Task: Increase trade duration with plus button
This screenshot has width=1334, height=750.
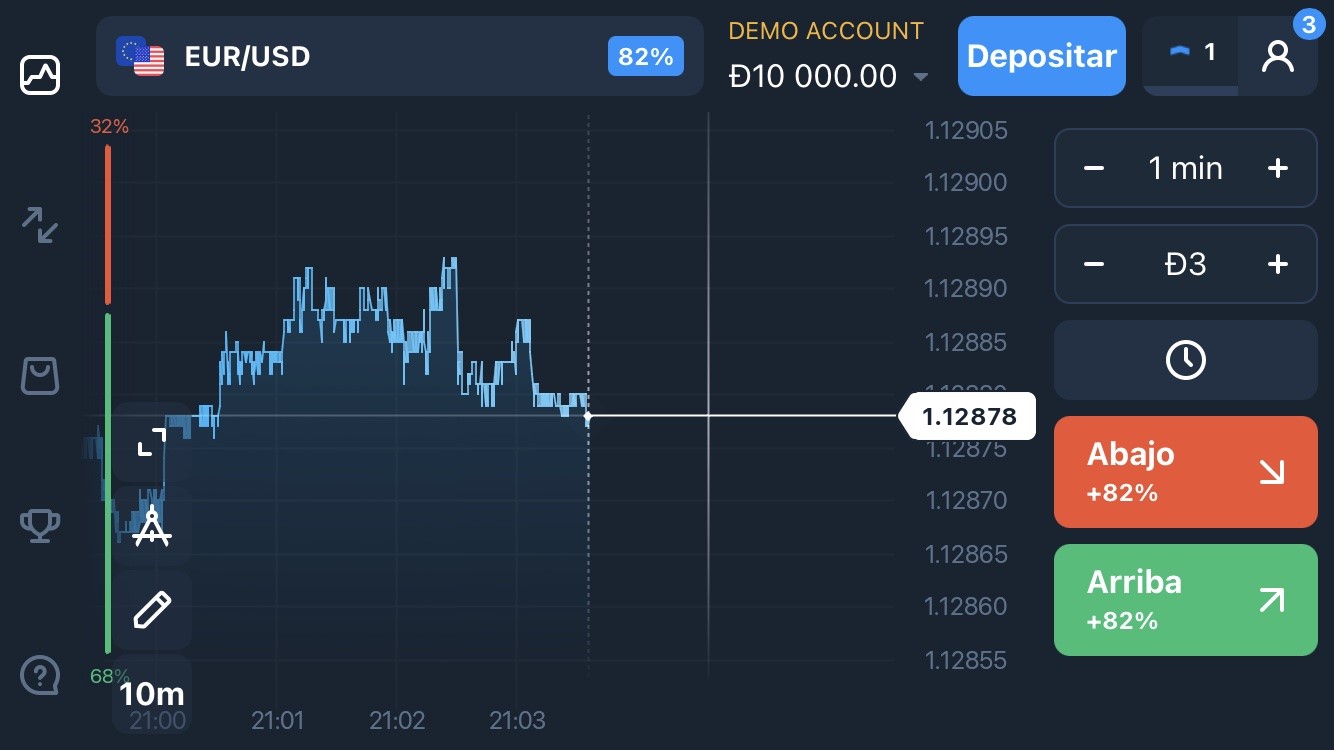Action: click(x=1277, y=168)
